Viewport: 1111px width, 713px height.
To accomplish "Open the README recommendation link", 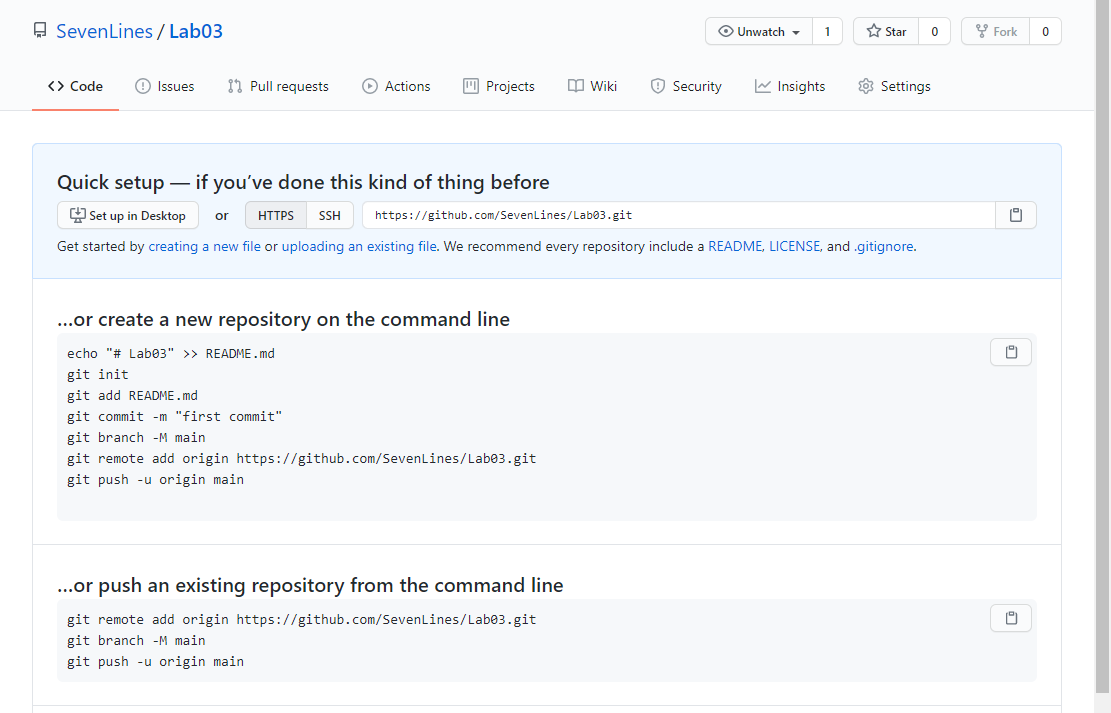I will pos(735,247).
